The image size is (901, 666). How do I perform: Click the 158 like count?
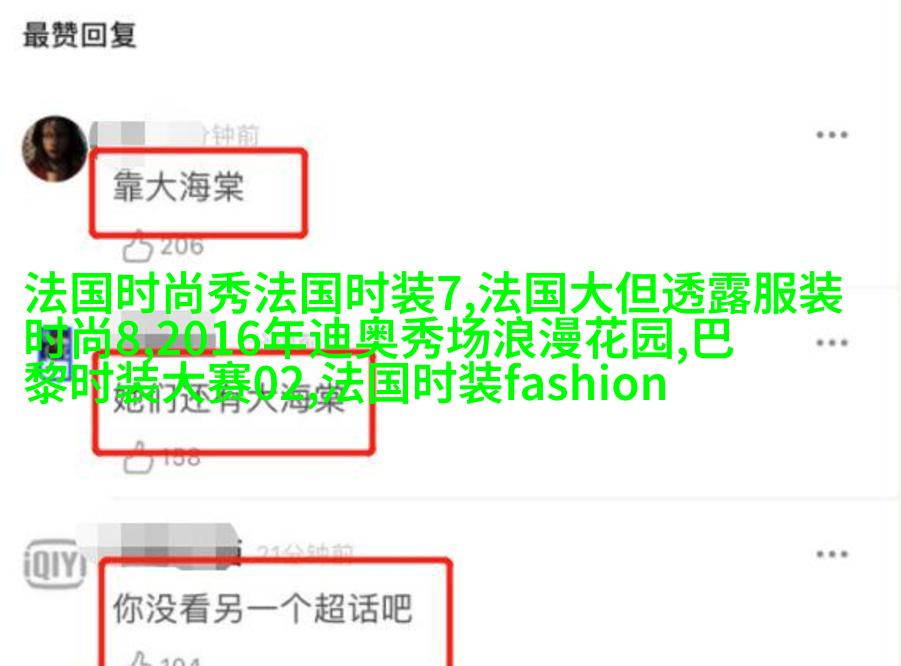pos(181,458)
